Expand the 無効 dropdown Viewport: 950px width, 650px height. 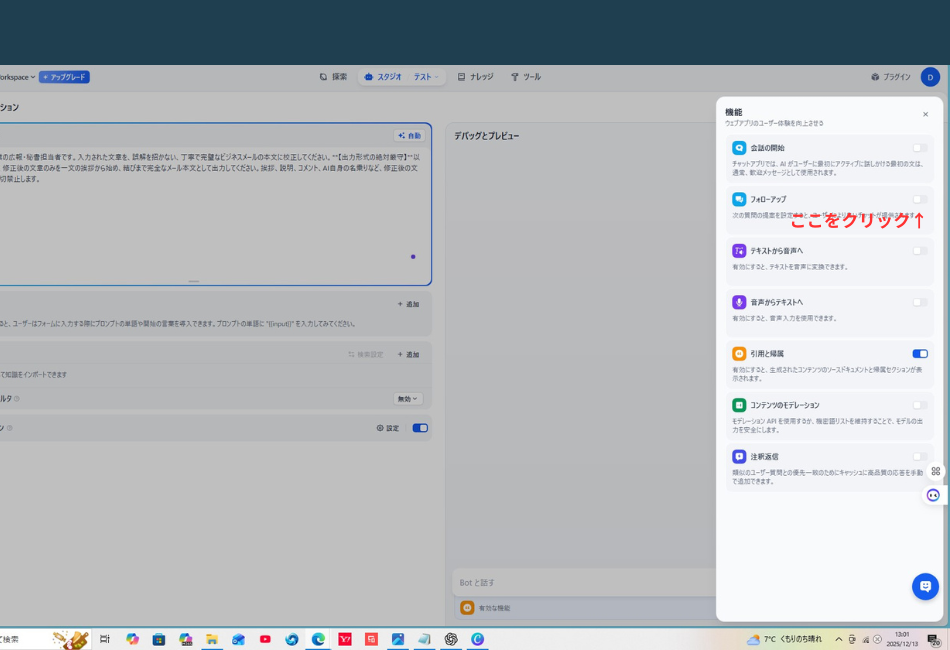pos(407,399)
